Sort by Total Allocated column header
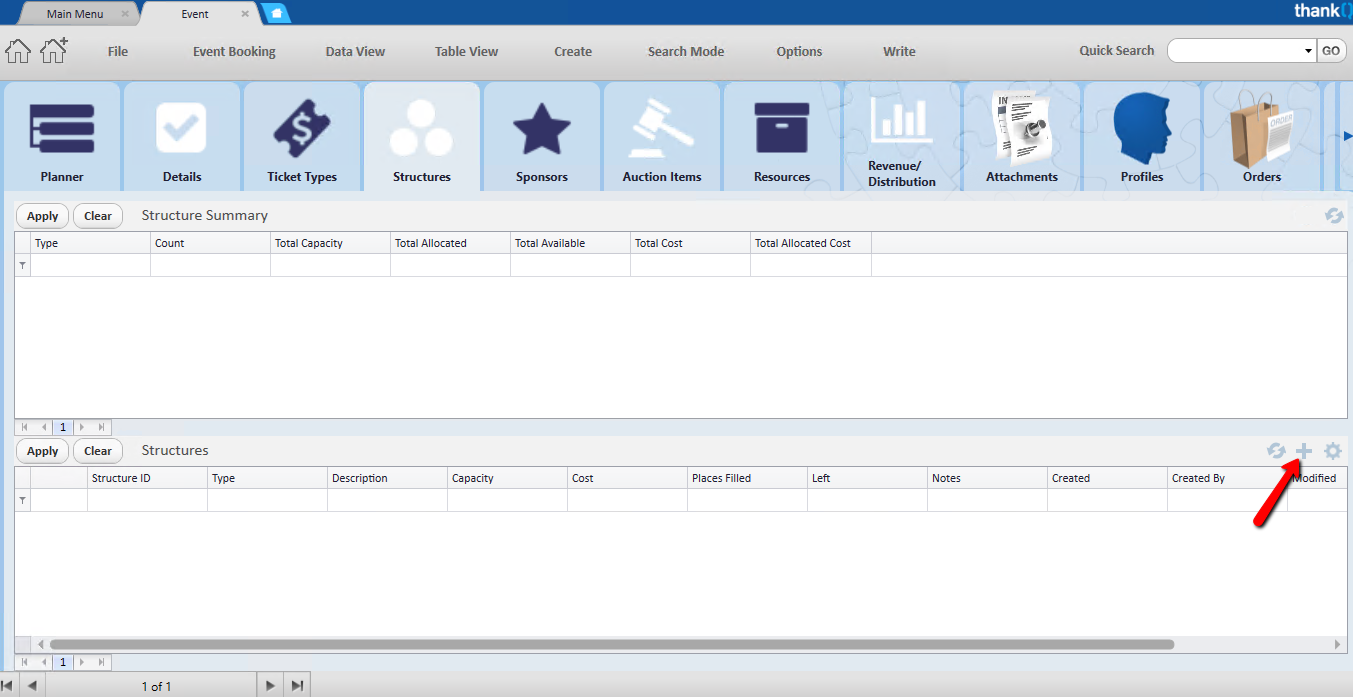The image size is (1353, 697). pyautogui.click(x=450, y=243)
